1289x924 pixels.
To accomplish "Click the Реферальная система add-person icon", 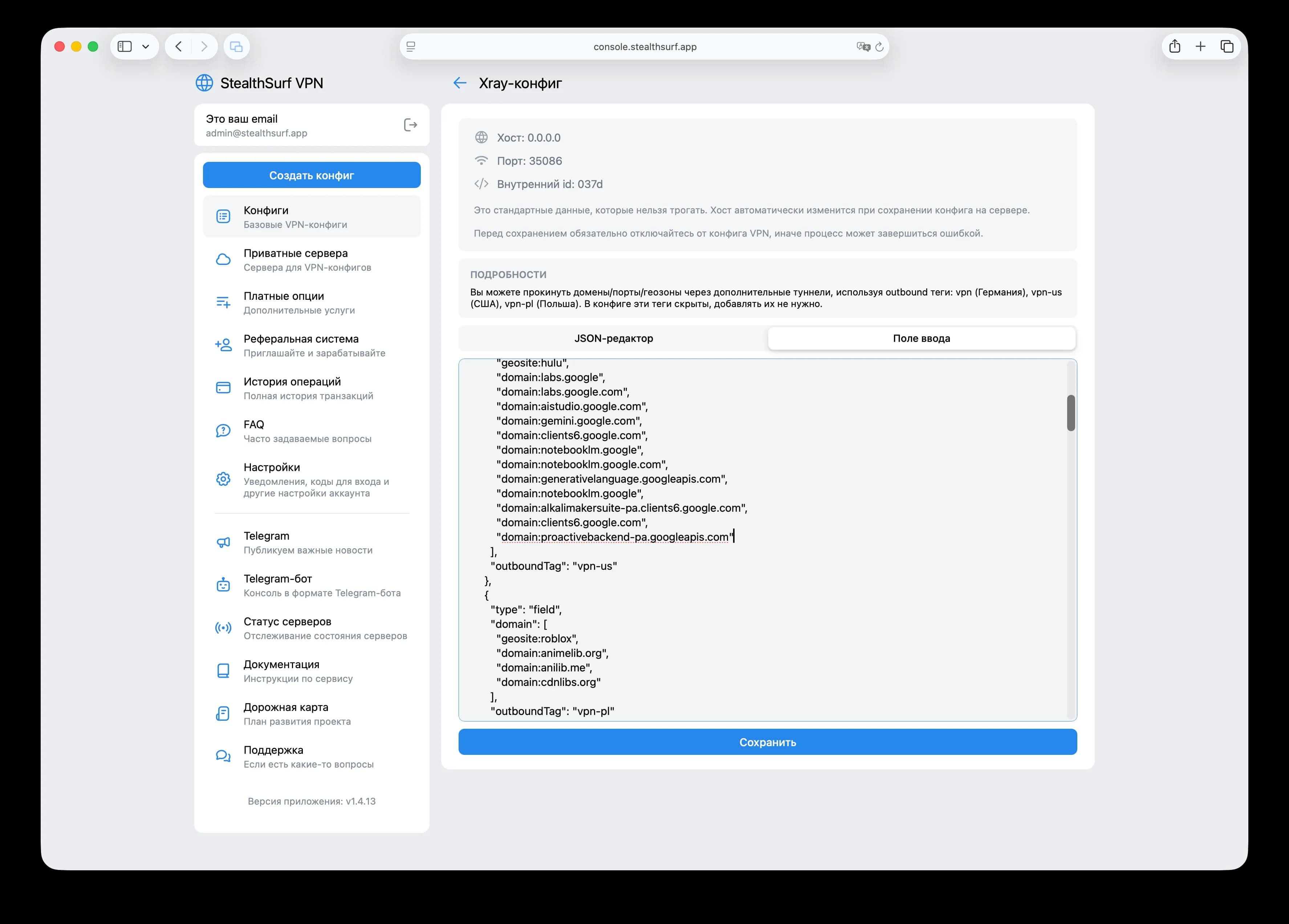I will 223,345.
